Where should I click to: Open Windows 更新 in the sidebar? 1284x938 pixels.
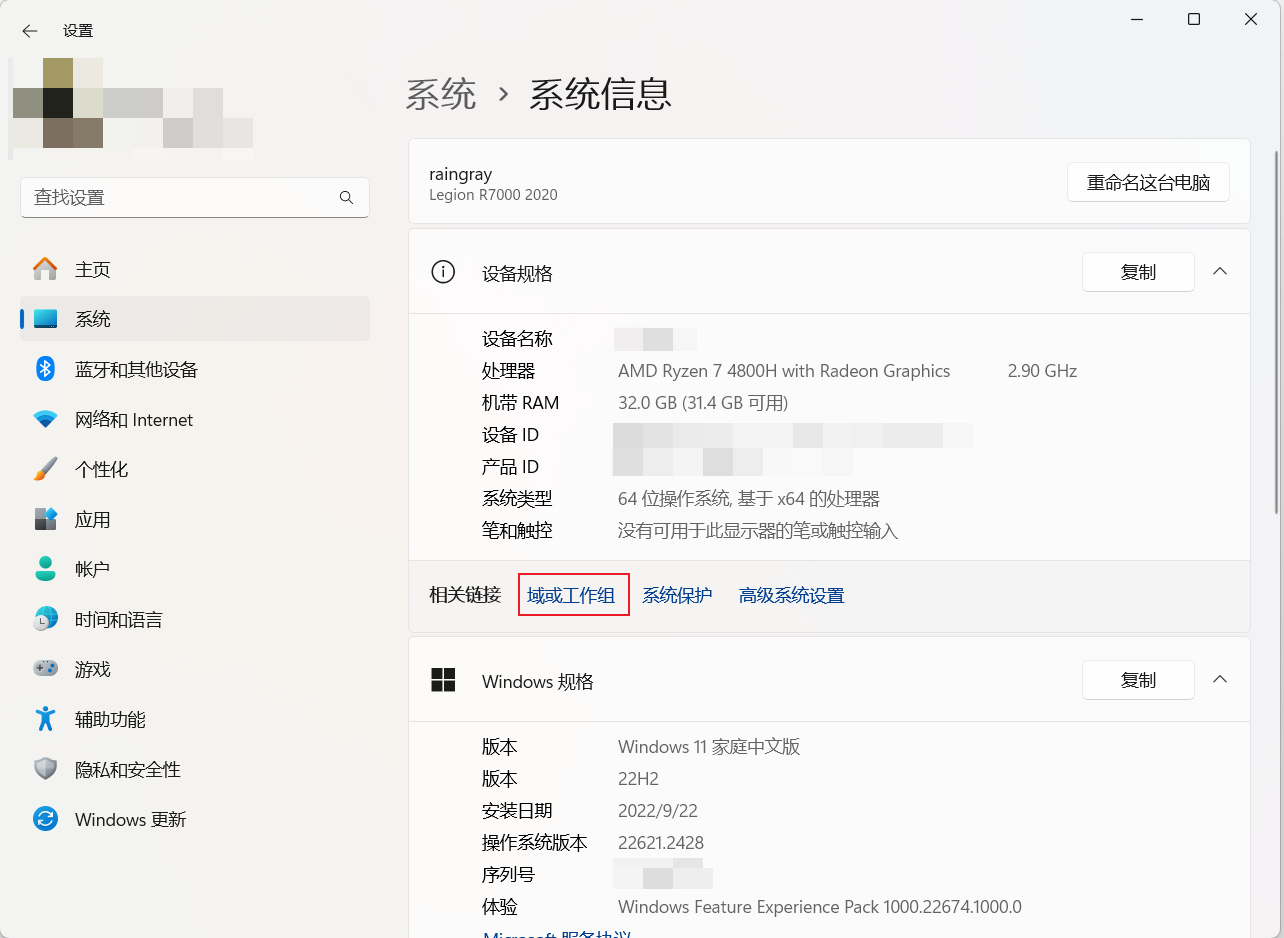[195, 819]
